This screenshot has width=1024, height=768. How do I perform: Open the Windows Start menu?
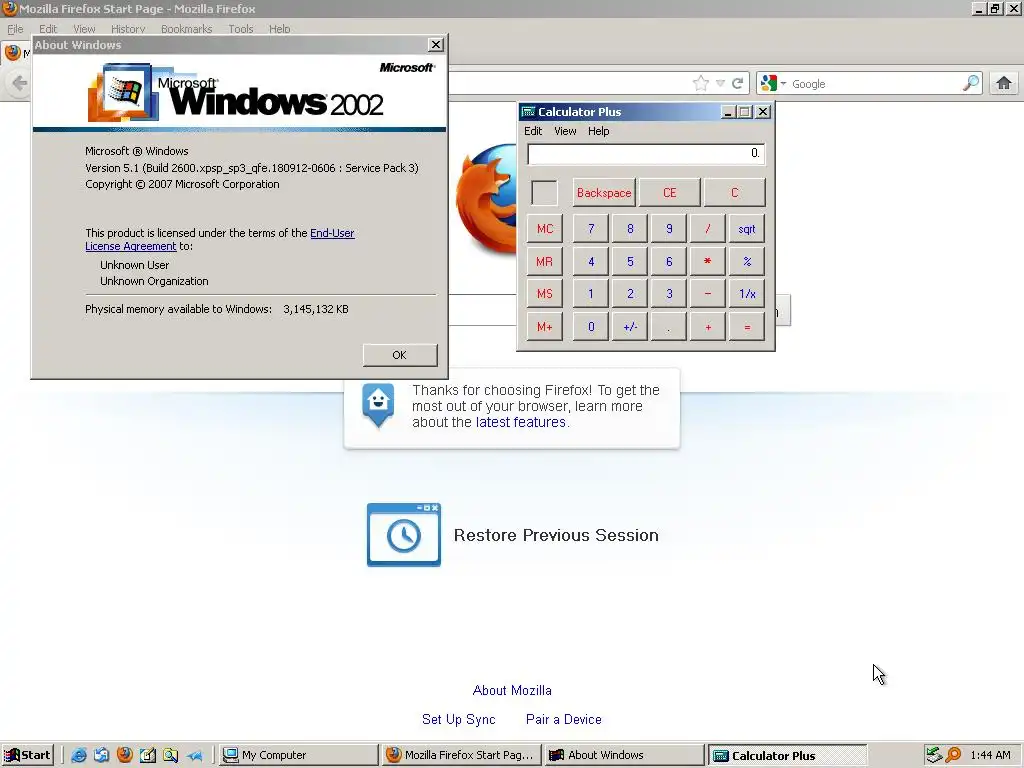pos(27,755)
